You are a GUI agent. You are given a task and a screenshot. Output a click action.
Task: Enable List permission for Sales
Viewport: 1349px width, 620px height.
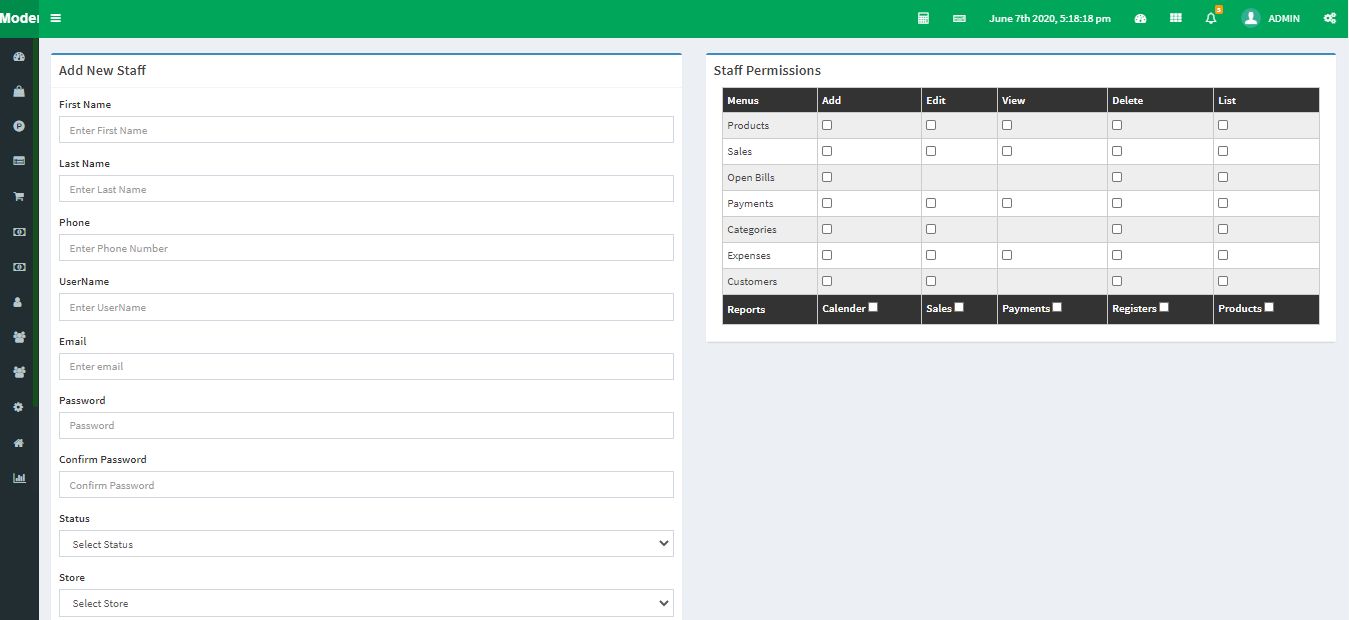(1223, 151)
